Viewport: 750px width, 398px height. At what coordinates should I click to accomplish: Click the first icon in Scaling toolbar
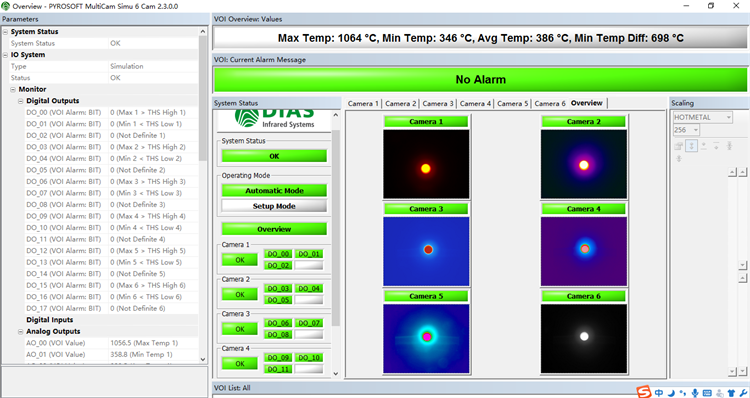coord(679,146)
